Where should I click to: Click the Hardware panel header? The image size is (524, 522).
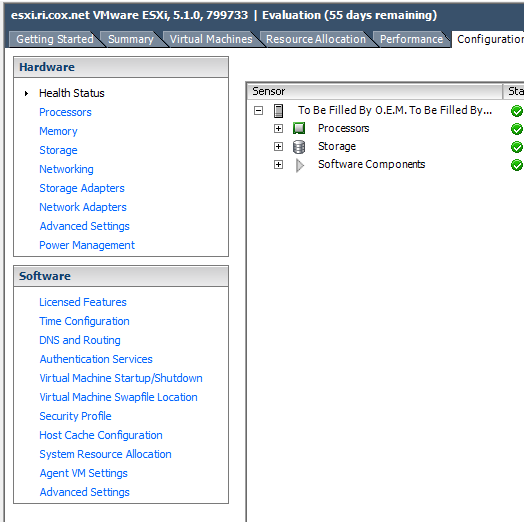coord(121,68)
